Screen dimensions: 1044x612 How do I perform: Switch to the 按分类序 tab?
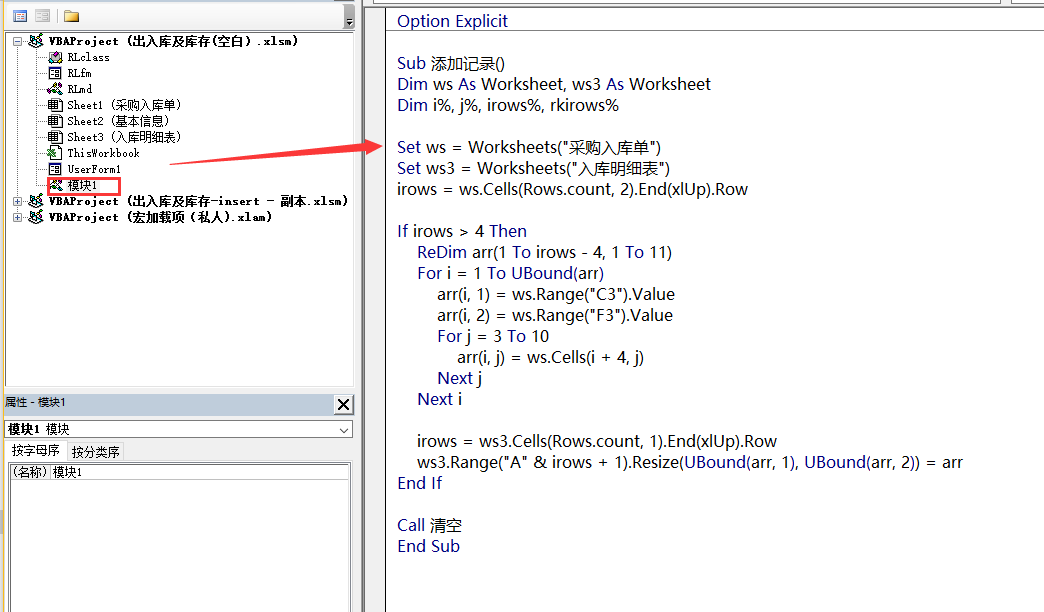click(x=95, y=452)
